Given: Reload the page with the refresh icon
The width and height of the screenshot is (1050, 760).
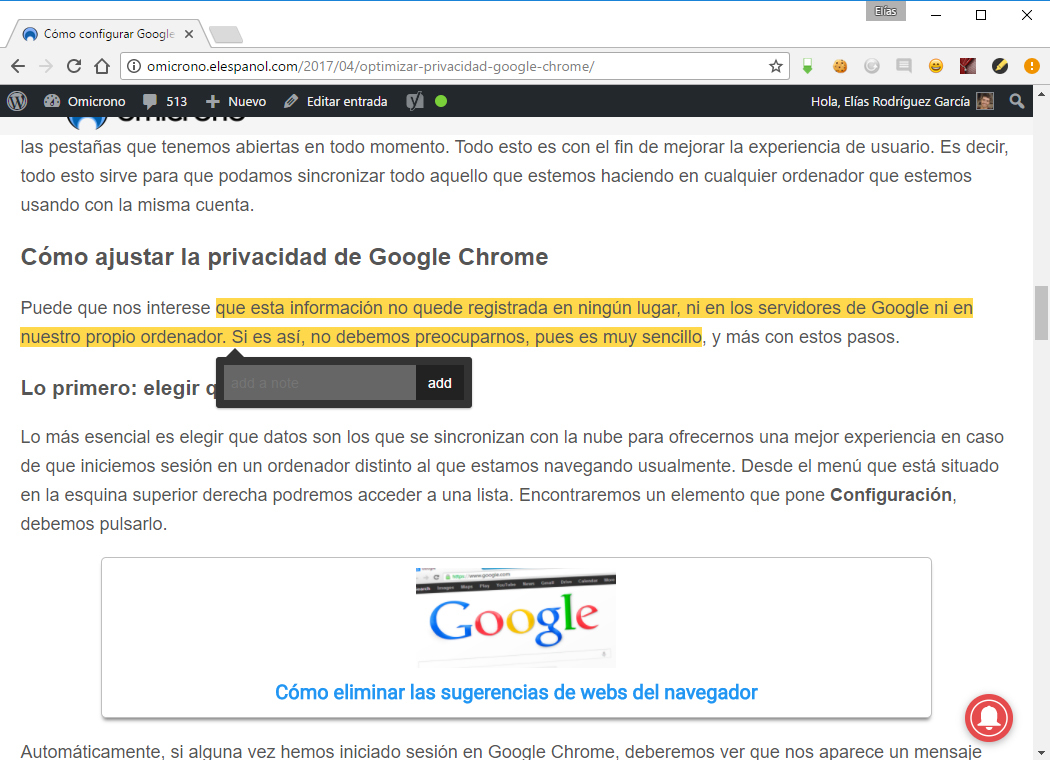Looking at the screenshot, I should coord(73,65).
